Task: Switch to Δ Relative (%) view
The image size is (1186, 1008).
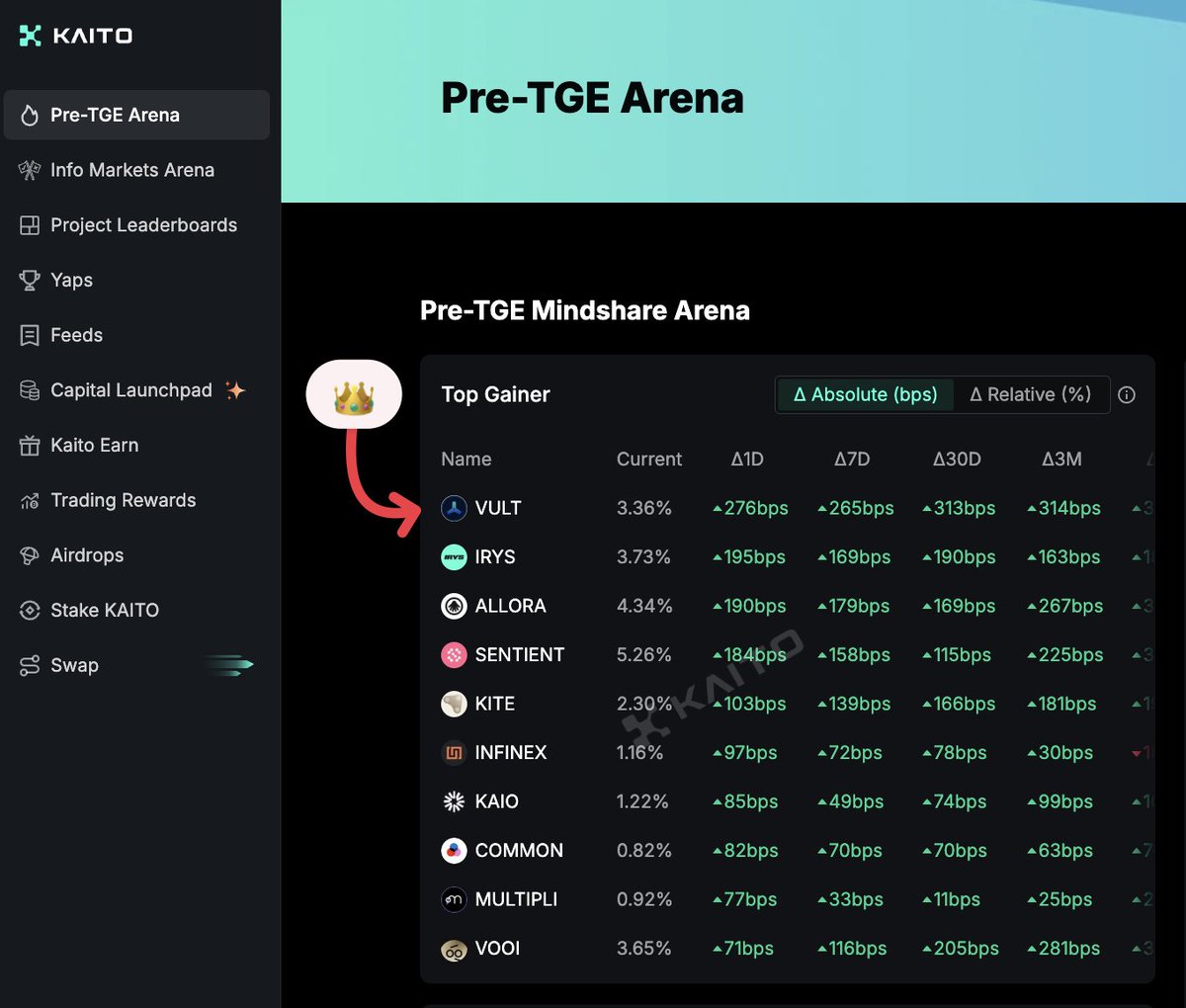Action: 1030,394
